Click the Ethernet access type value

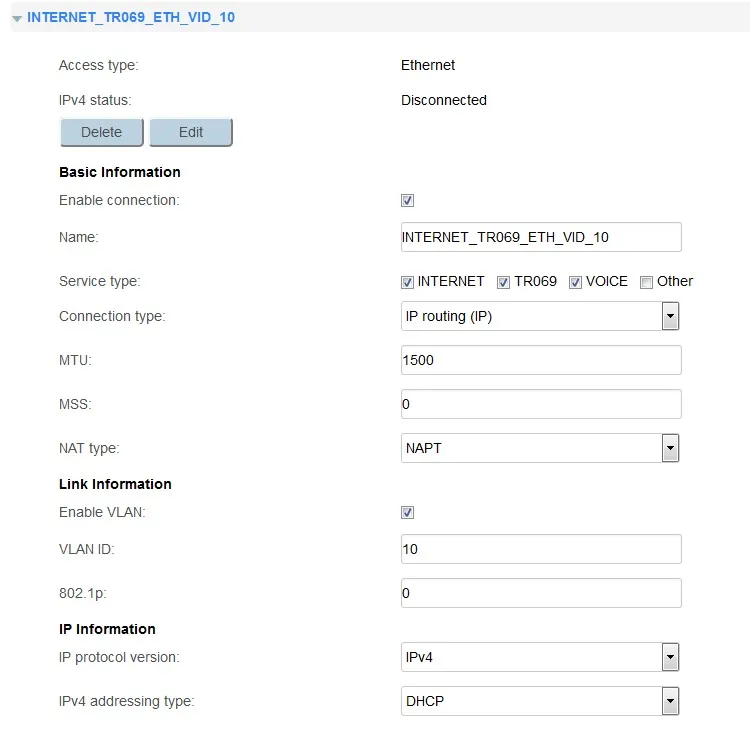(428, 65)
